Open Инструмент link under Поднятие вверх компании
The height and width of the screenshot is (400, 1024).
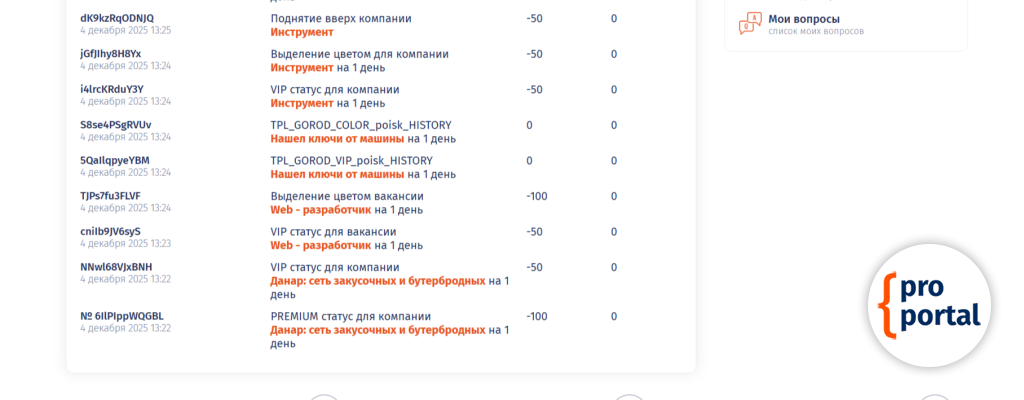301,32
